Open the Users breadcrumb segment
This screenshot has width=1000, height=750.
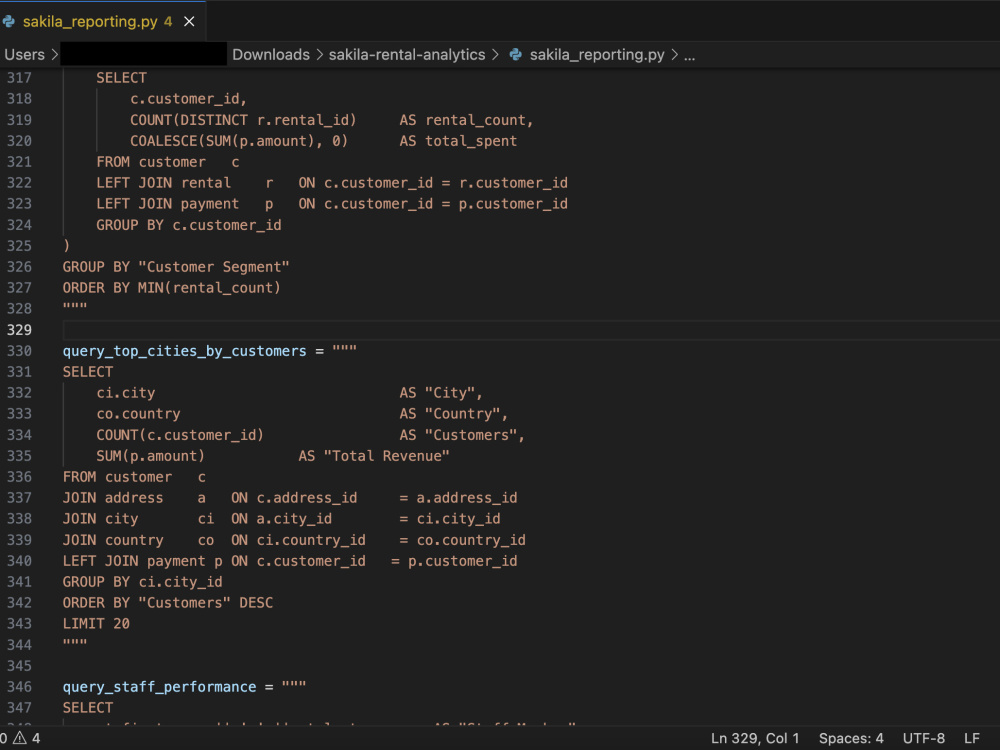tap(24, 55)
